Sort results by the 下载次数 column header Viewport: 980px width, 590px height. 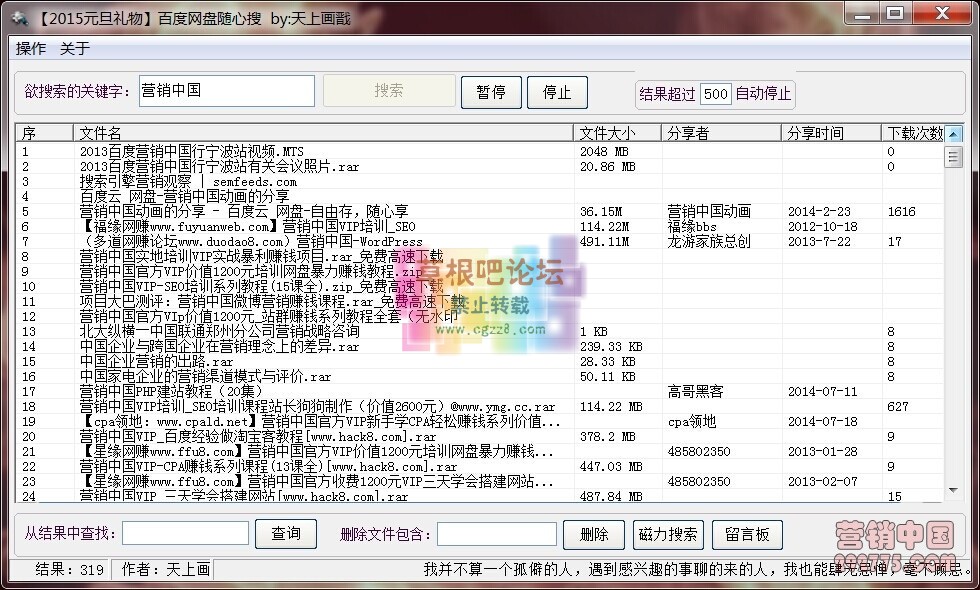coord(915,132)
